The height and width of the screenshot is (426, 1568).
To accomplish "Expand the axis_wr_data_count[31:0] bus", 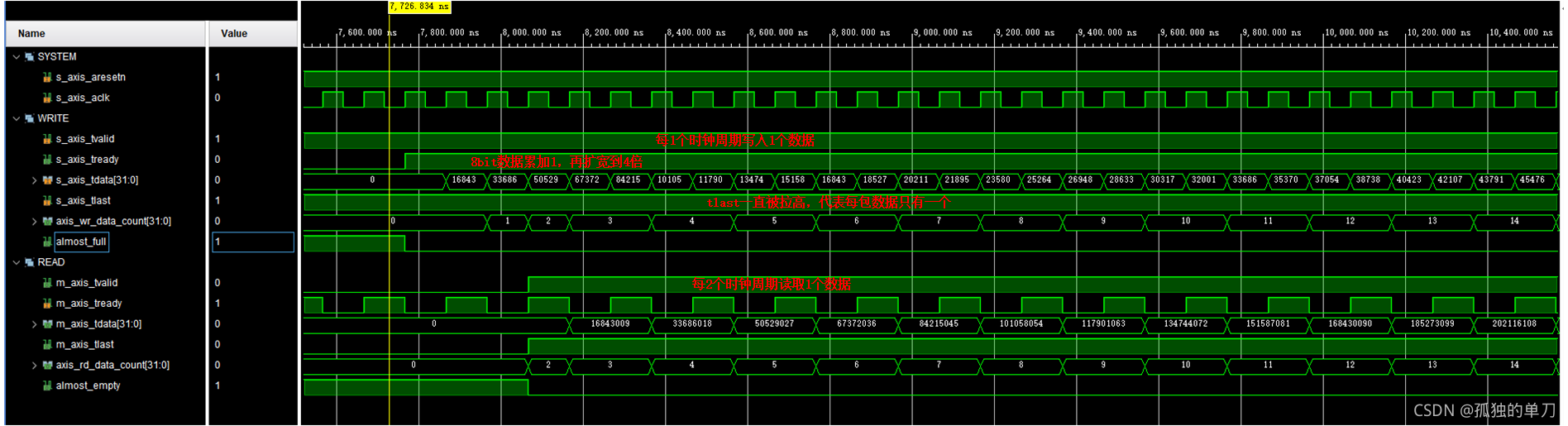I will pyautogui.click(x=34, y=221).
